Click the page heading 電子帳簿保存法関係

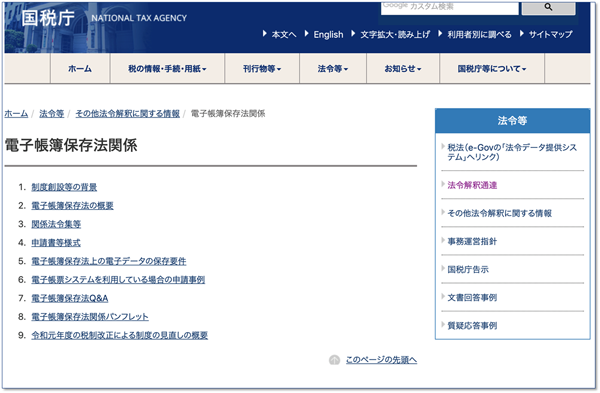click(71, 145)
